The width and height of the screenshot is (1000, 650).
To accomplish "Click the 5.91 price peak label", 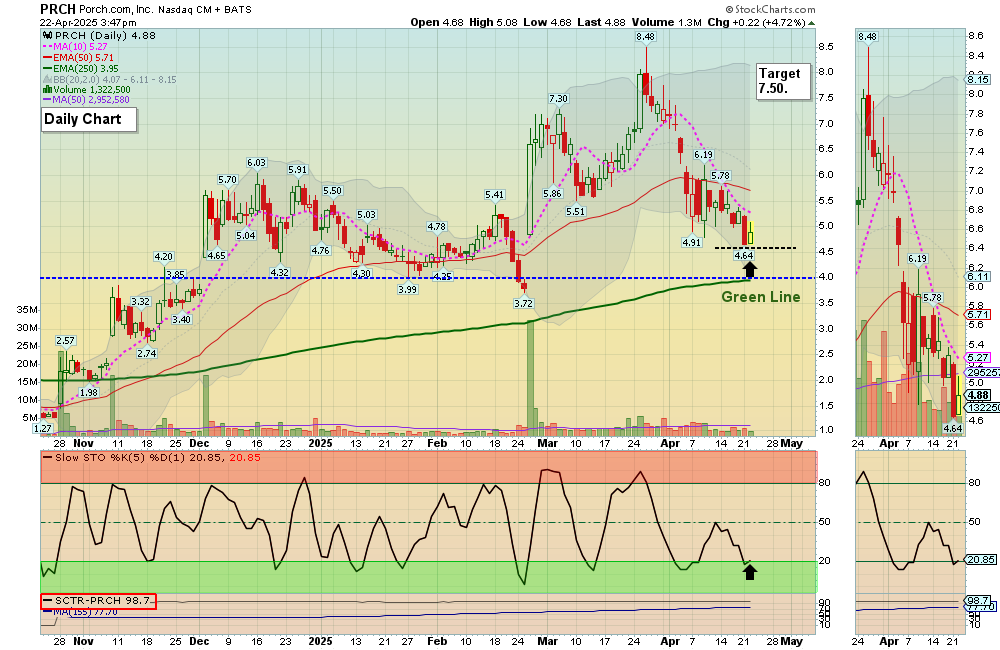I will point(297,170).
